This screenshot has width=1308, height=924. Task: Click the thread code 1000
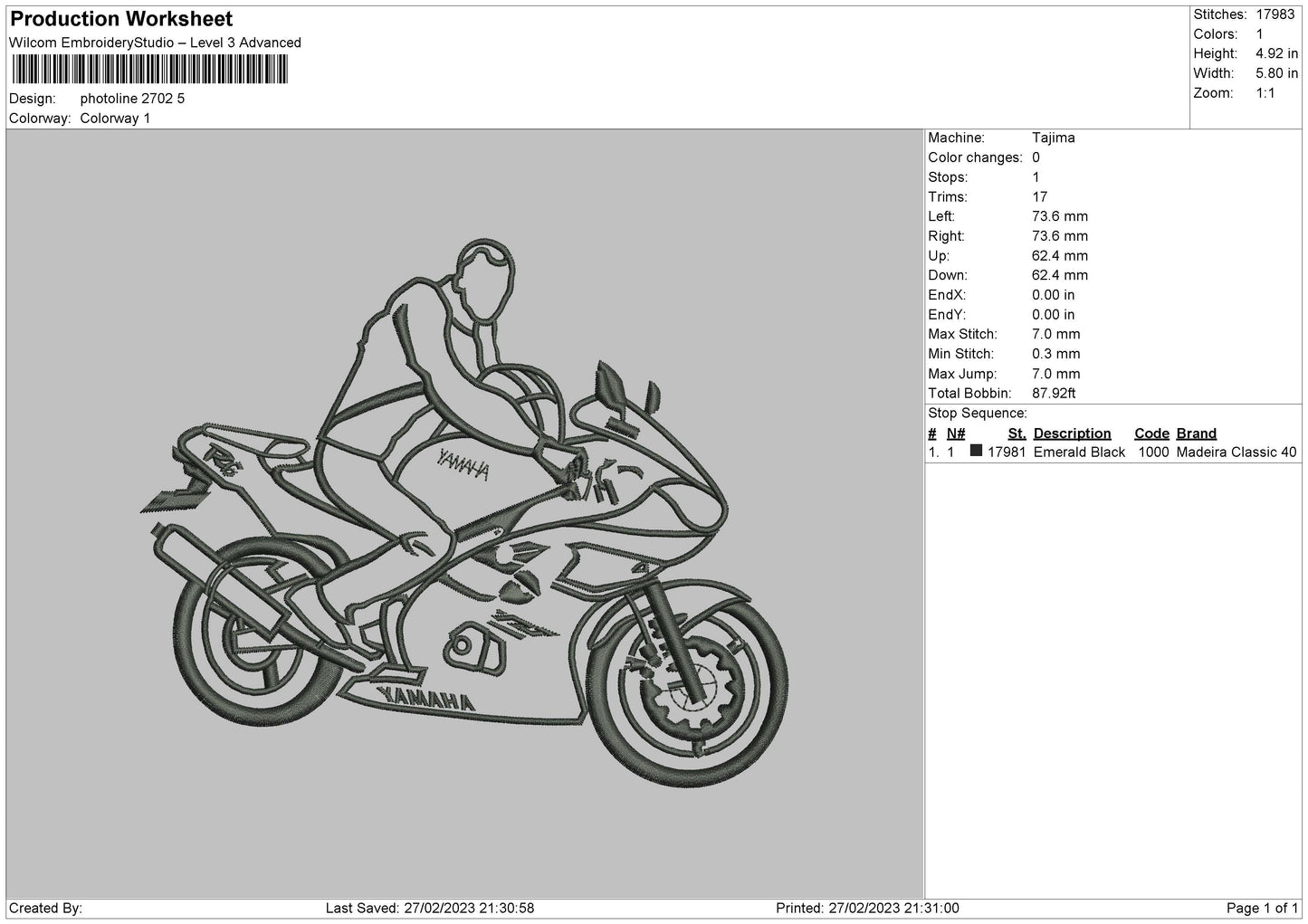tap(1152, 452)
